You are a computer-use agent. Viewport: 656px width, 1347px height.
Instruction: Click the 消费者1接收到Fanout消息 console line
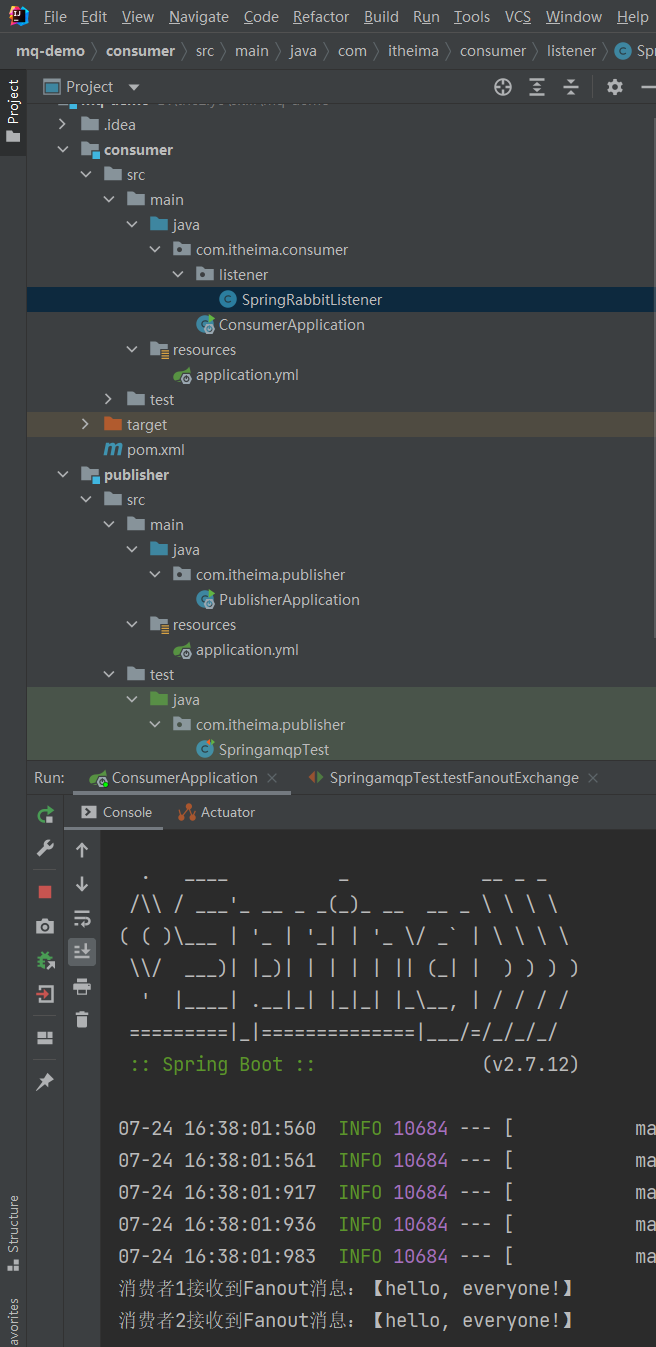click(x=347, y=1288)
